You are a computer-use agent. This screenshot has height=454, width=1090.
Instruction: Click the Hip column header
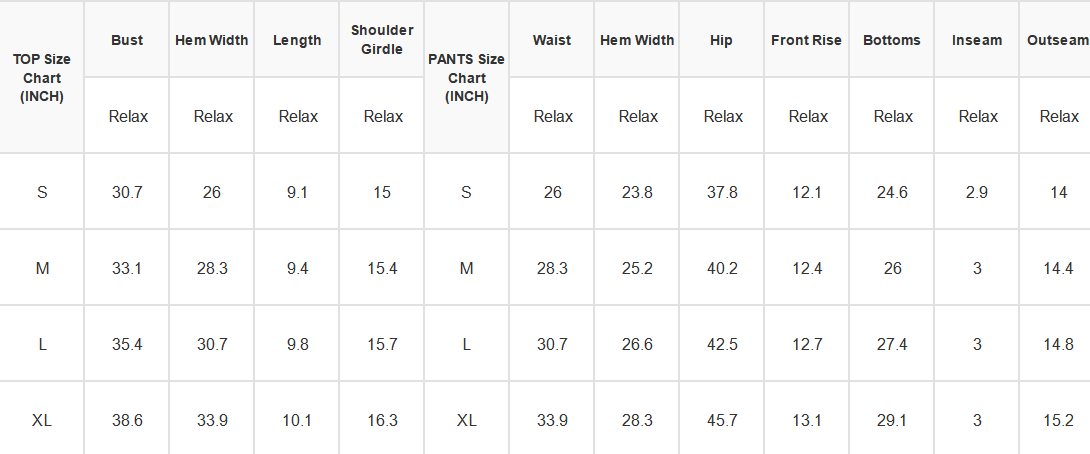point(722,40)
